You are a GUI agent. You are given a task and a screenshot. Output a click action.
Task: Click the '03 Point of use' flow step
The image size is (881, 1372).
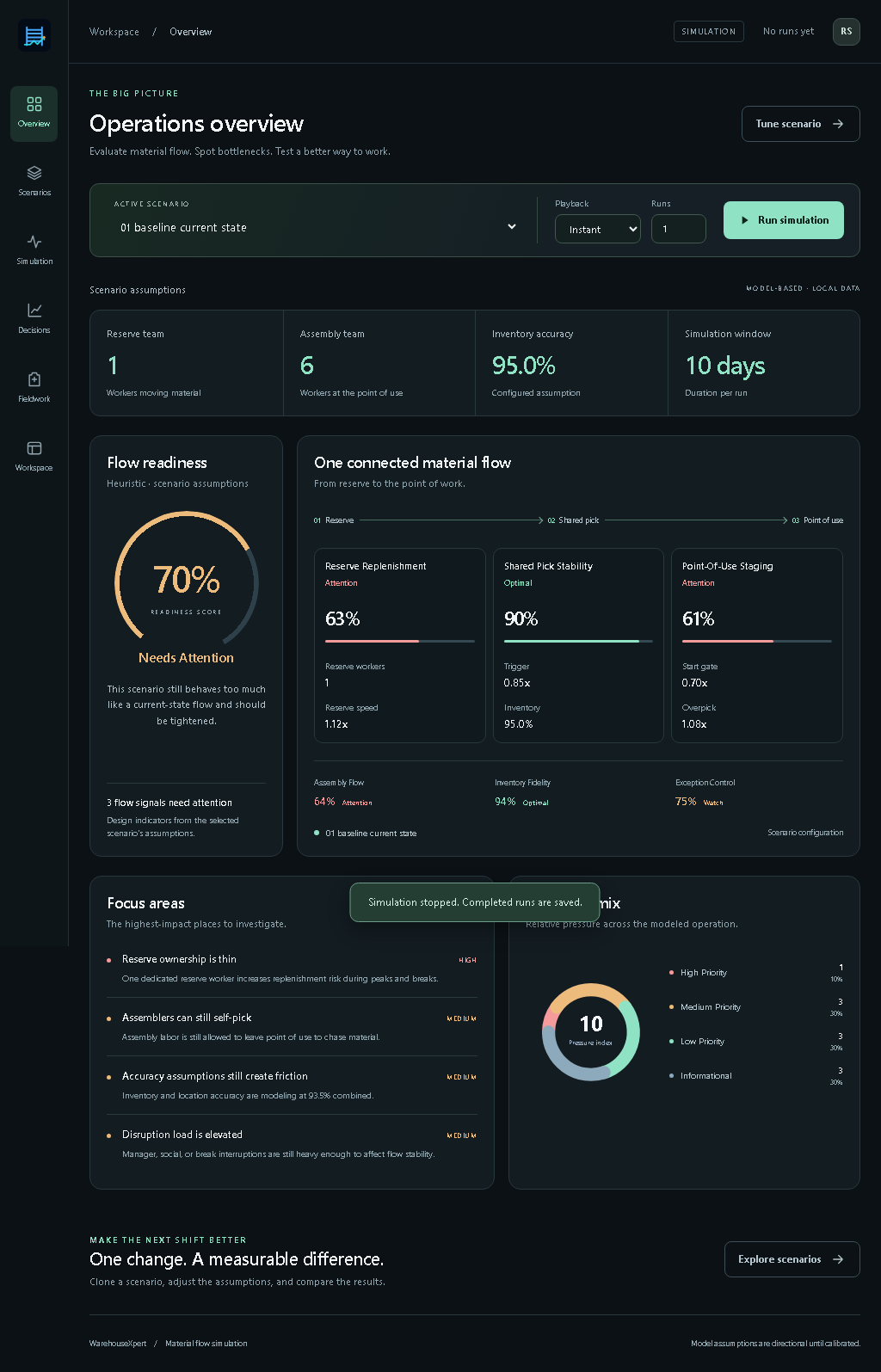(x=817, y=520)
